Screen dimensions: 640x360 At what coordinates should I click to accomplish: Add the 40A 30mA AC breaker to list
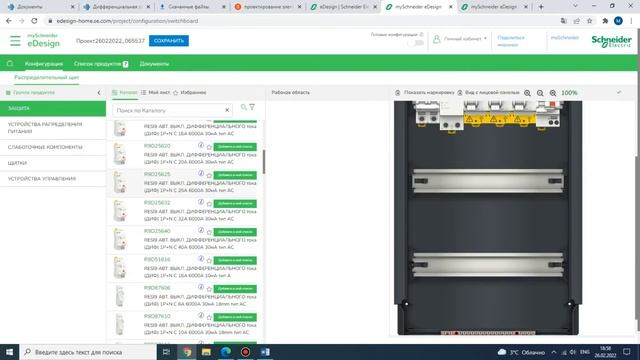235,232
